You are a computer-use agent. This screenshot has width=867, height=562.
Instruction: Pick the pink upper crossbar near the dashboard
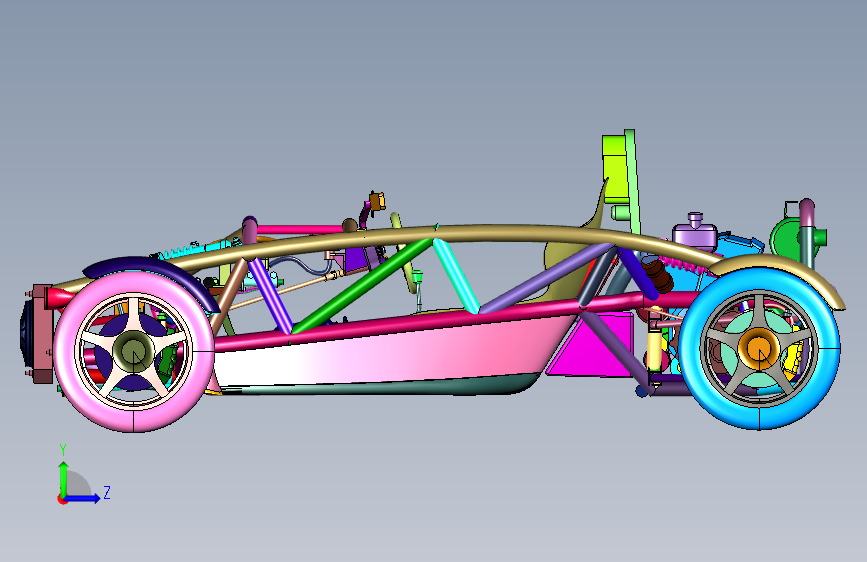click(x=301, y=229)
